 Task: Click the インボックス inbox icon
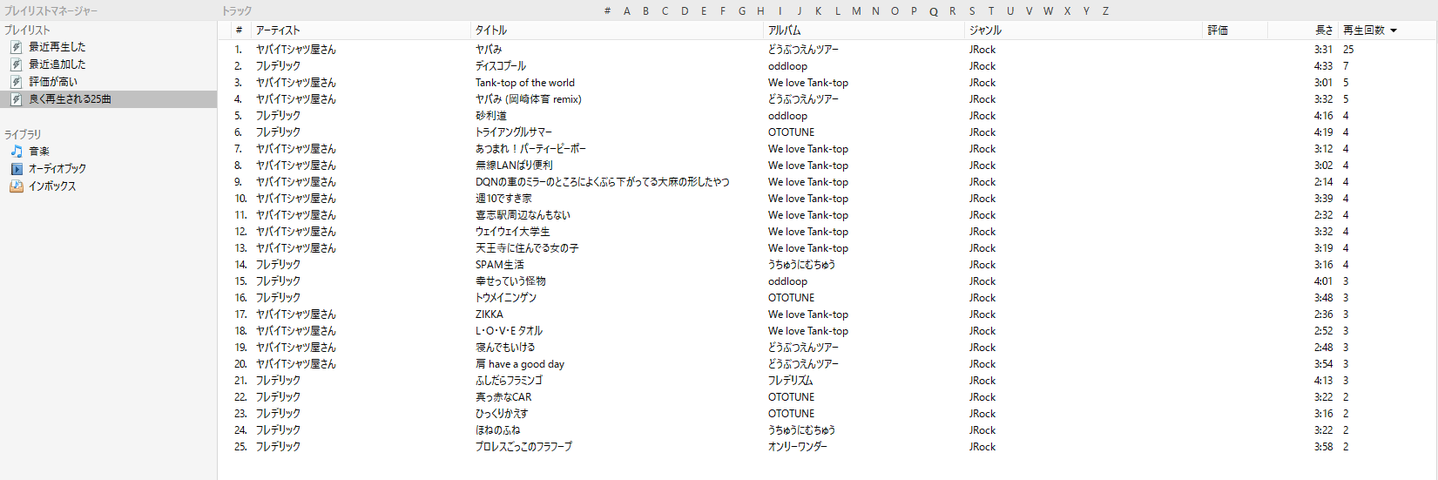pyautogui.click(x=16, y=186)
